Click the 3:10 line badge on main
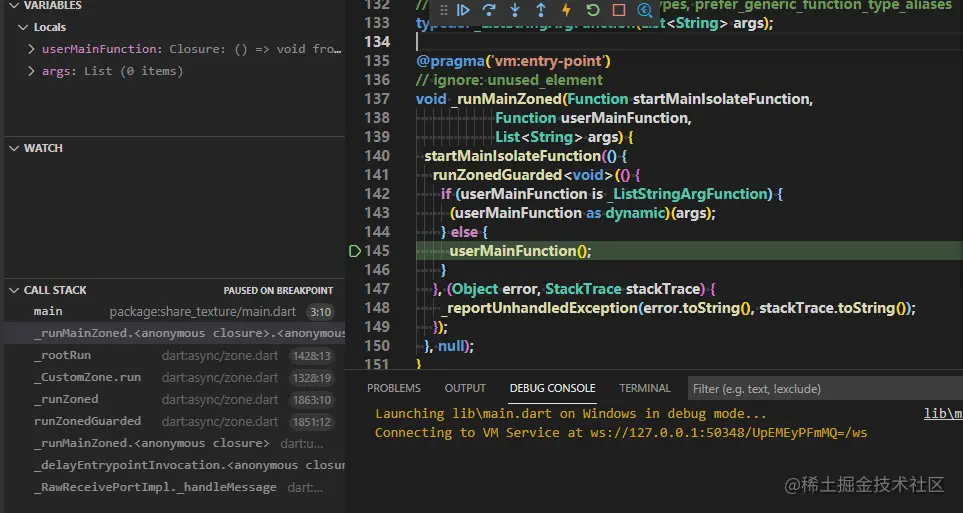Viewport: 963px width, 513px height. 321,312
